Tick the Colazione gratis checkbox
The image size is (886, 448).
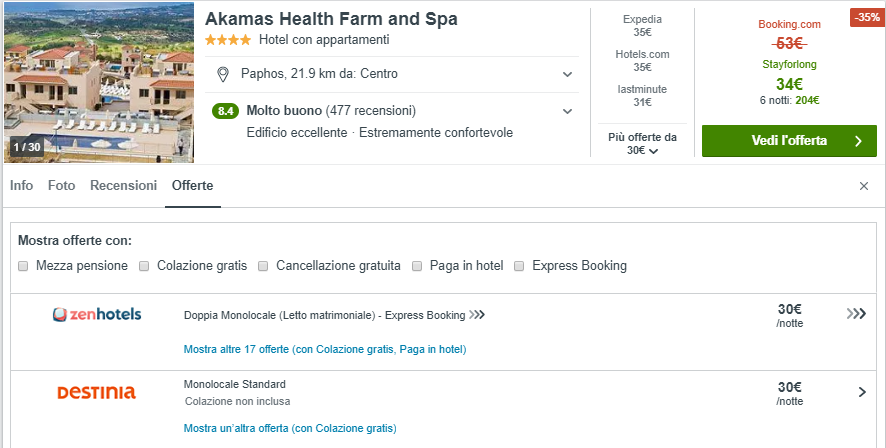[x=145, y=266]
